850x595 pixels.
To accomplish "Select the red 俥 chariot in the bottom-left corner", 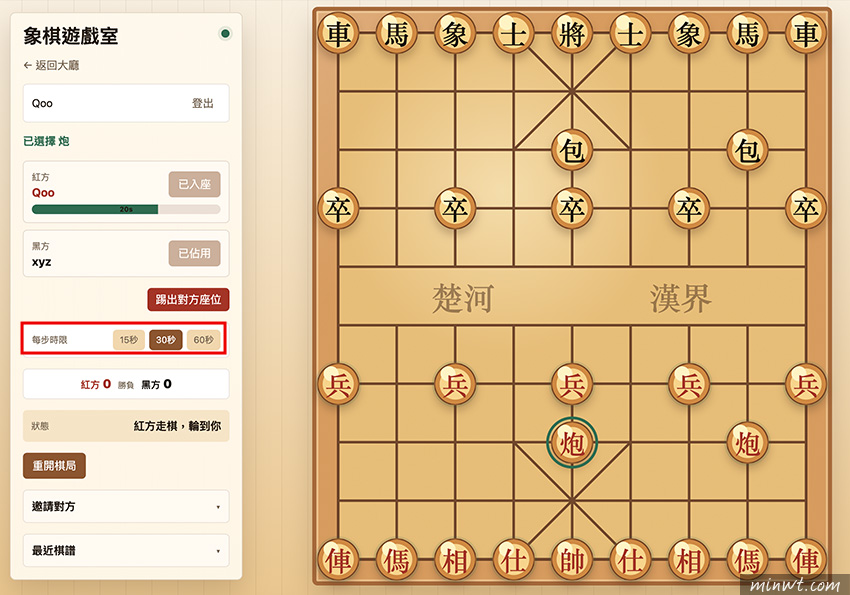I will [338, 560].
